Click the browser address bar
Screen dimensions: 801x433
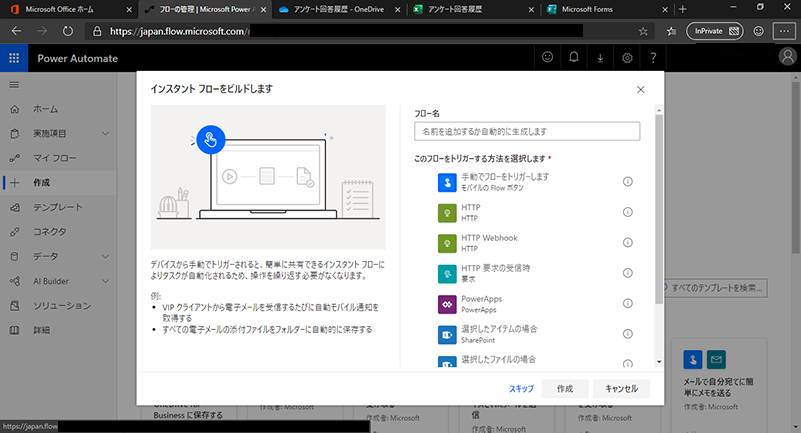[368, 31]
